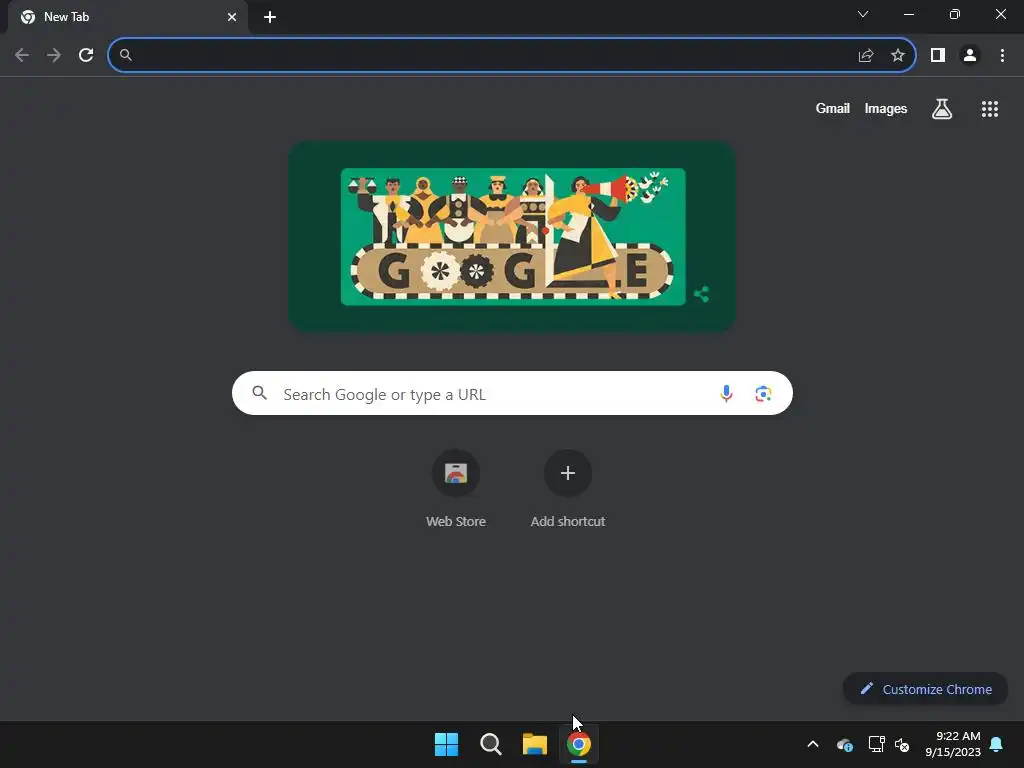The image size is (1024, 768).
Task: Click the Google Doodle image
Action: click(513, 236)
